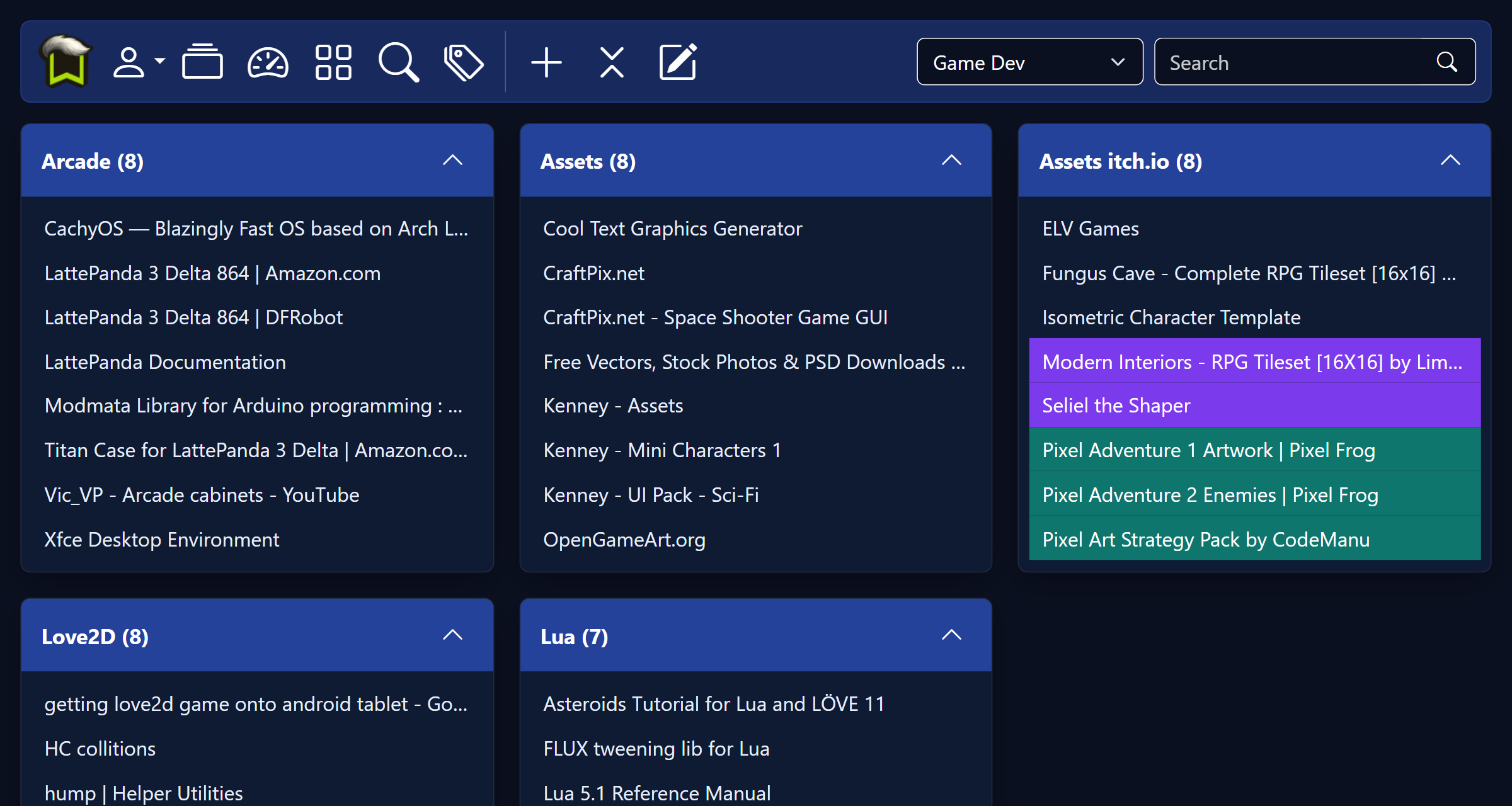The height and width of the screenshot is (806, 1512).
Task: Select the purple Modern Interiors RPG Tileset row
Action: pos(1255,361)
